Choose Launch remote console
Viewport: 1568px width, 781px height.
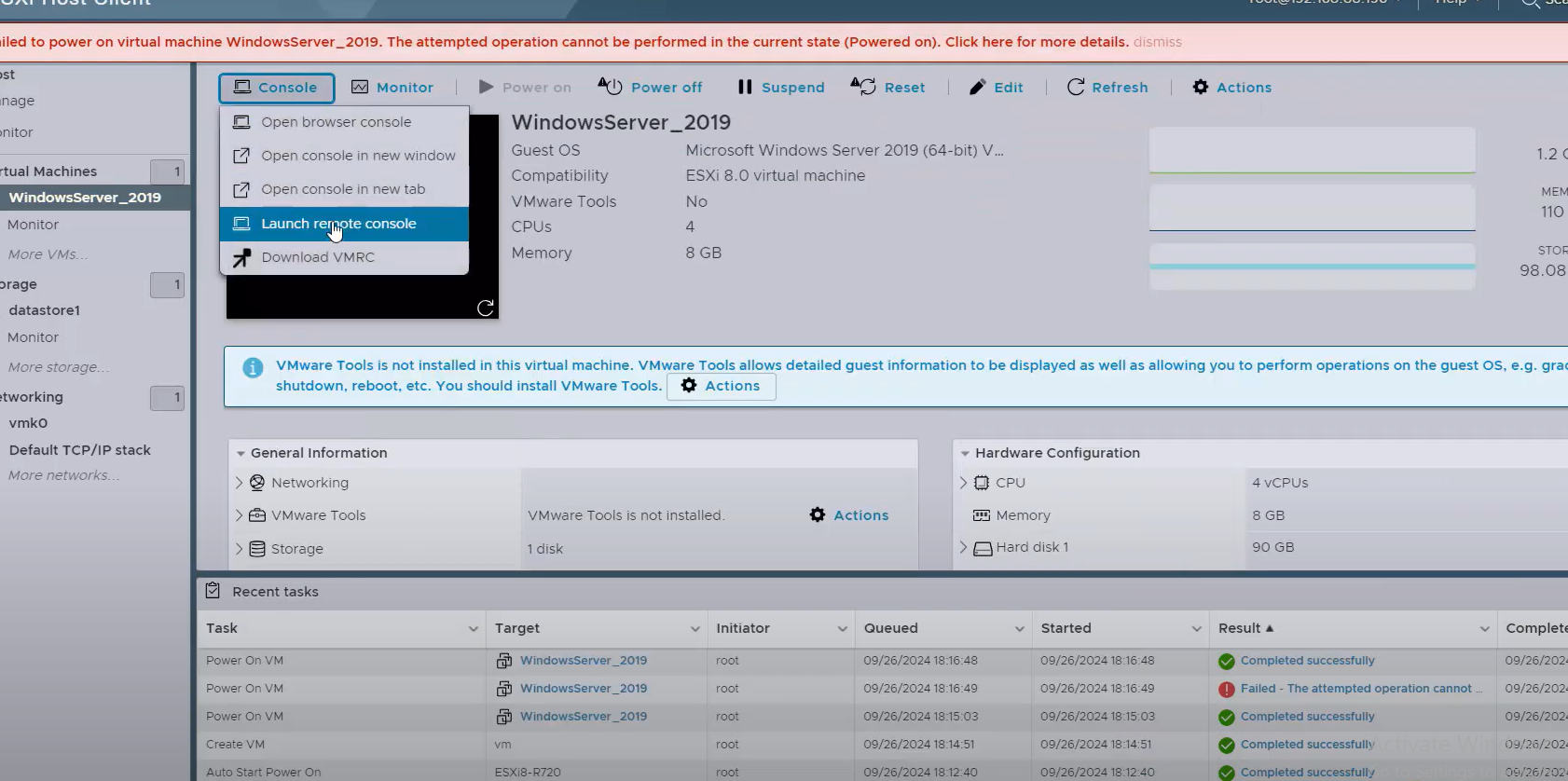pos(344,224)
